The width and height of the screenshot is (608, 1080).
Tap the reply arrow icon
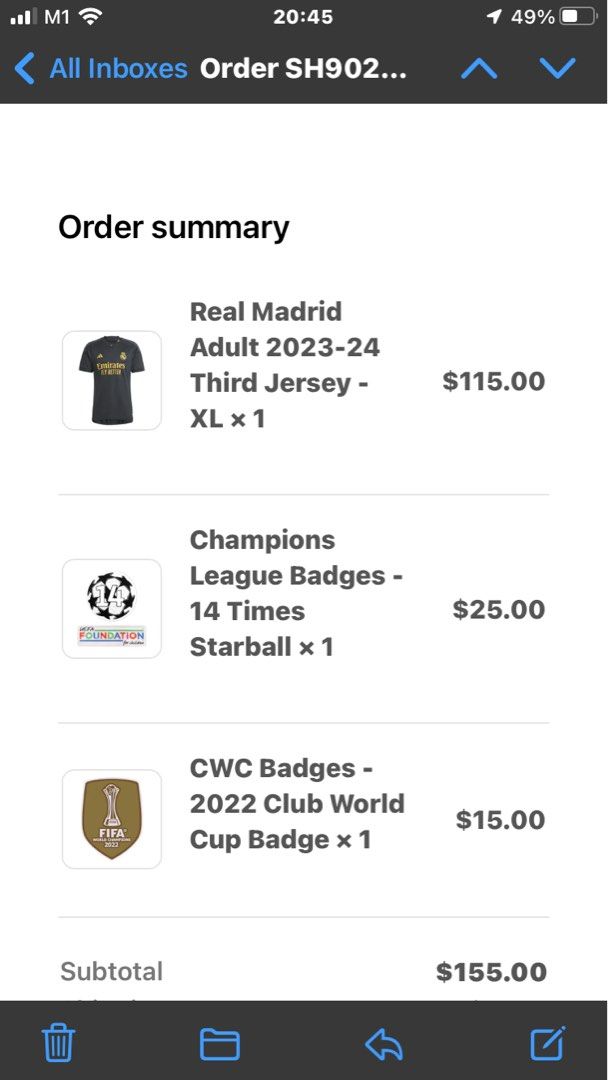pos(384,1043)
